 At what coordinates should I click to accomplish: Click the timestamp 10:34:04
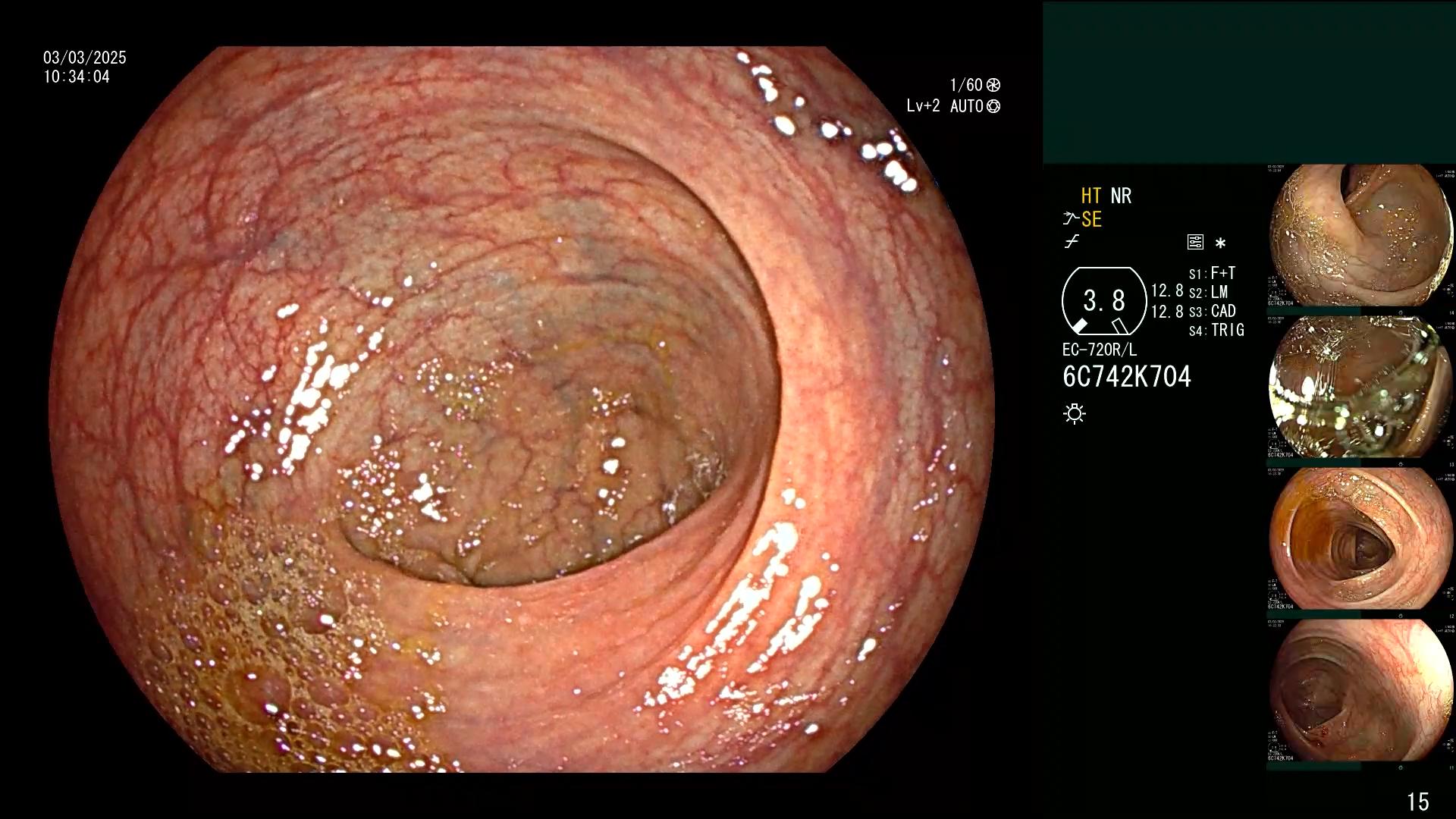77,77
